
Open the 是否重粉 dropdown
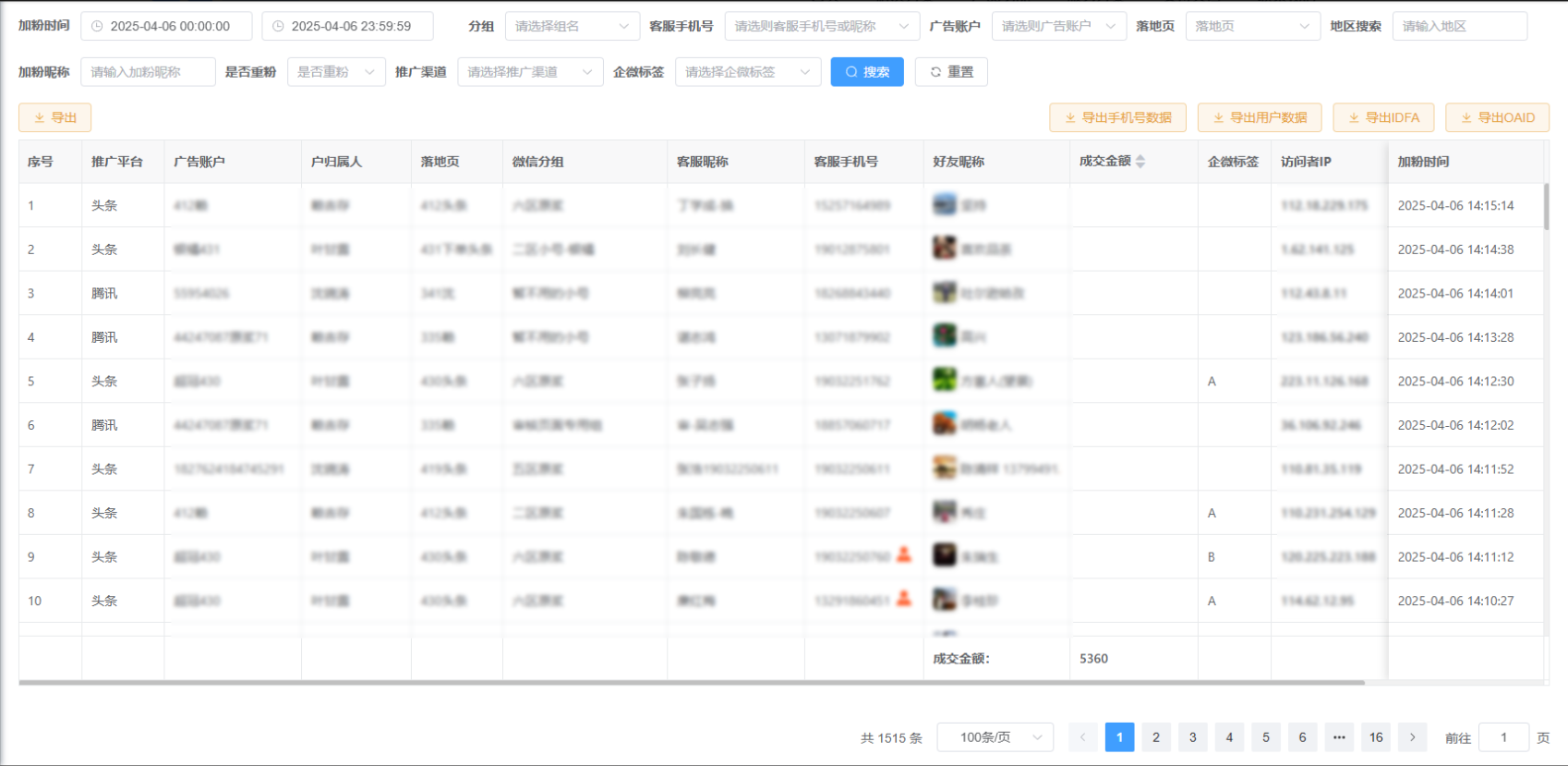click(x=335, y=72)
